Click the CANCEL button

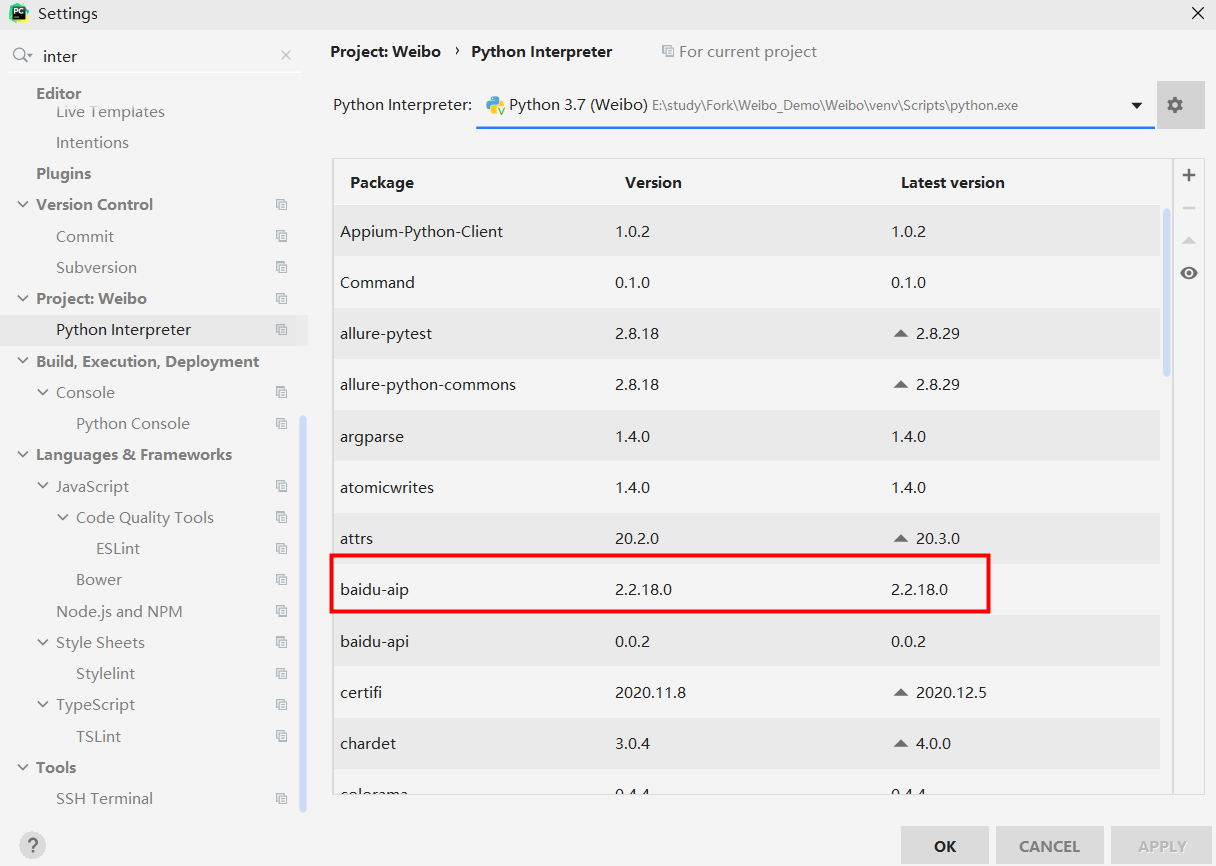coord(1050,846)
